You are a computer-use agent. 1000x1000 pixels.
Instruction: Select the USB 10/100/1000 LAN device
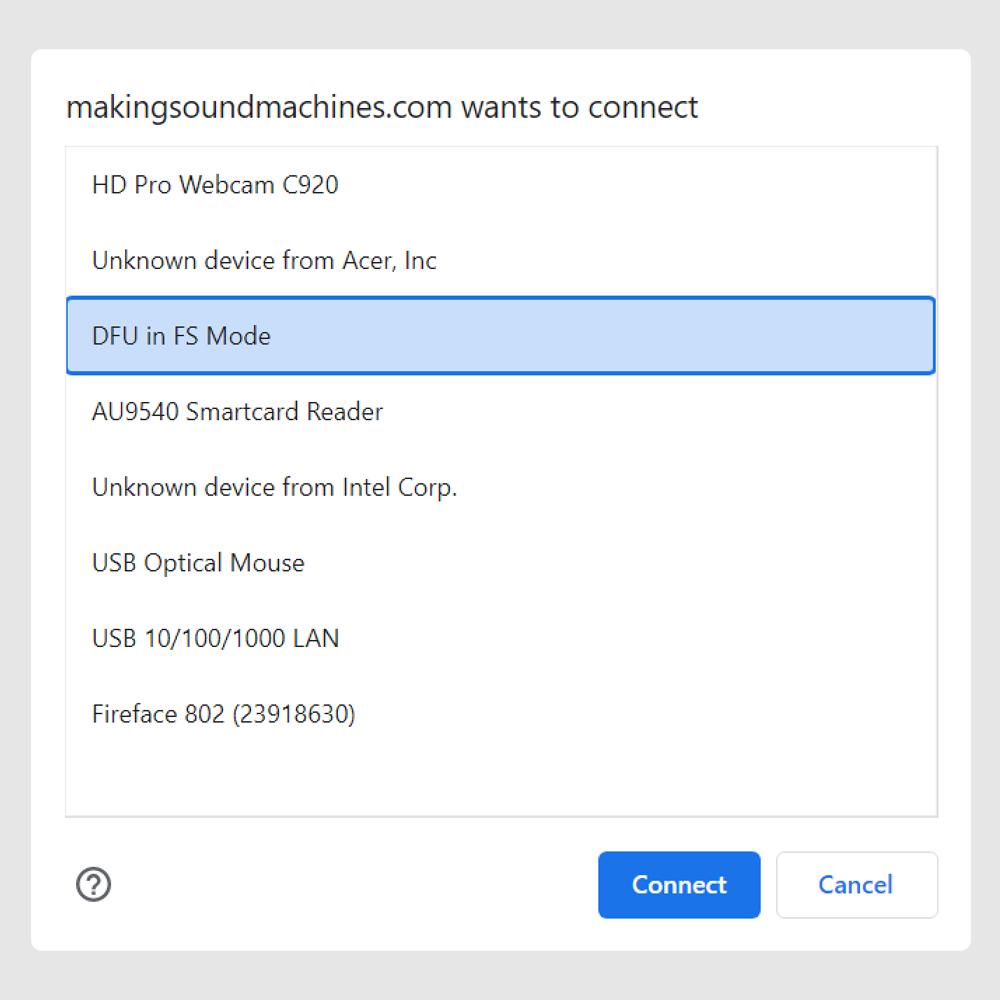coord(215,638)
